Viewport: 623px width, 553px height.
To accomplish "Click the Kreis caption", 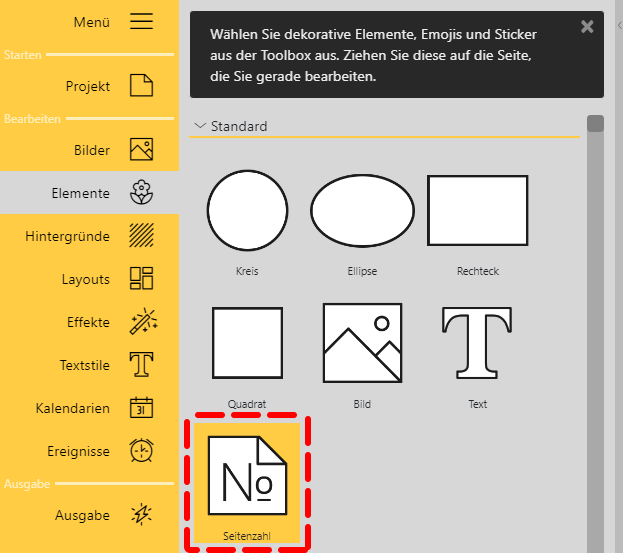I will click(x=247, y=271).
